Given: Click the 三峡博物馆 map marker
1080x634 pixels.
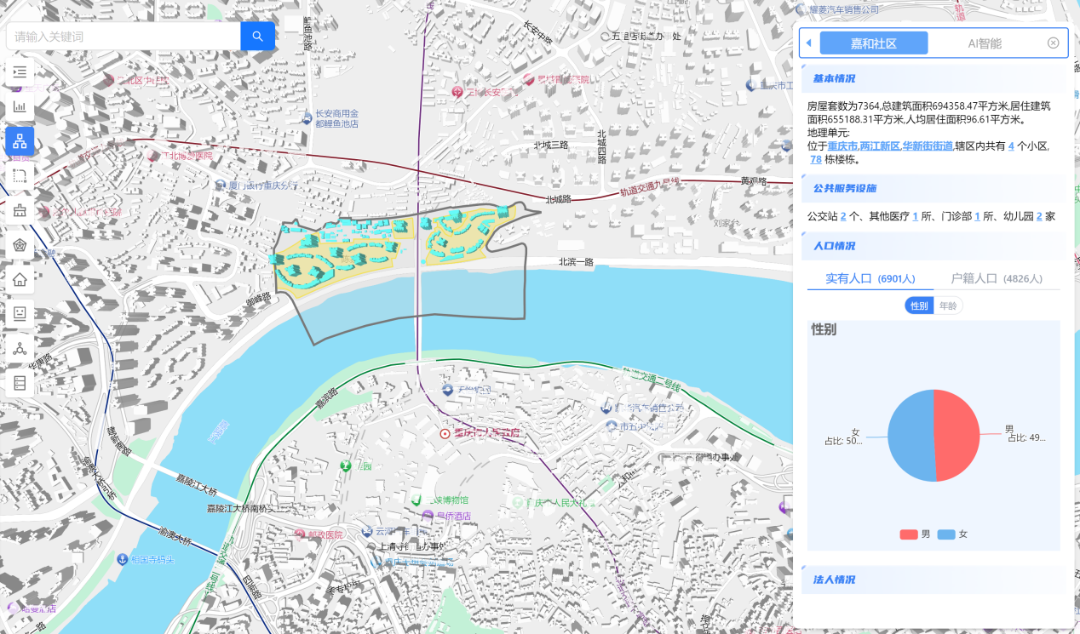Looking at the screenshot, I should coord(416,500).
